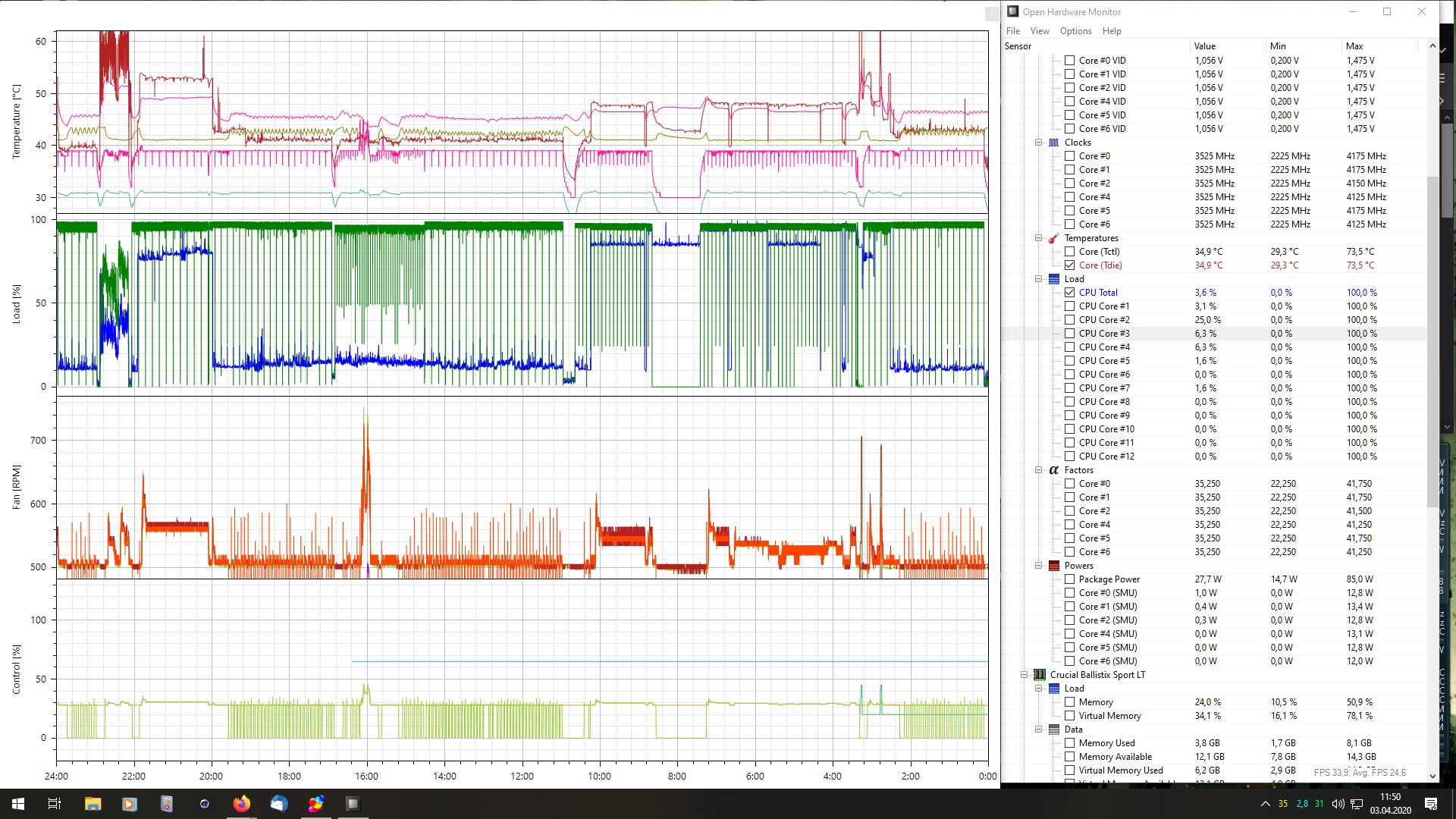Collapse the CPU Load tree node
This screenshot has height=819, width=1456.
pyautogui.click(x=1038, y=279)
